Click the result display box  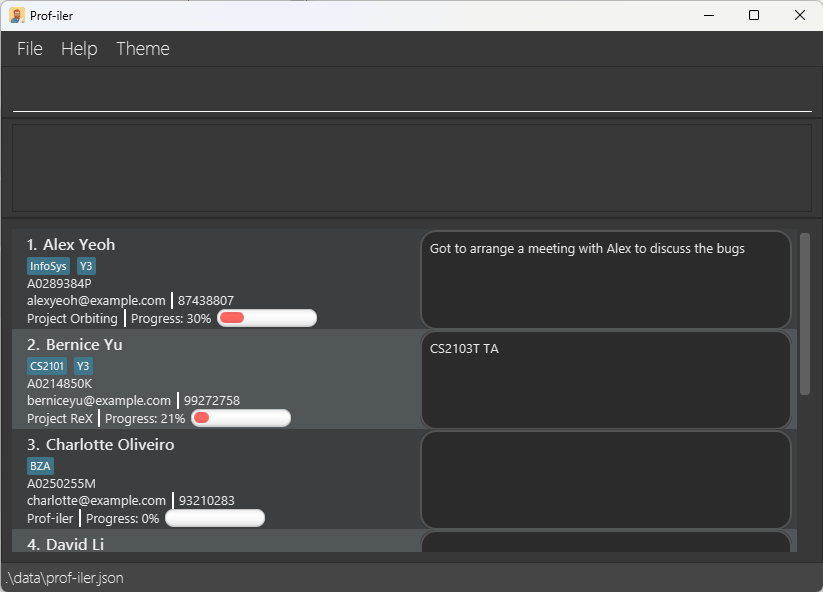pos(412,168)
